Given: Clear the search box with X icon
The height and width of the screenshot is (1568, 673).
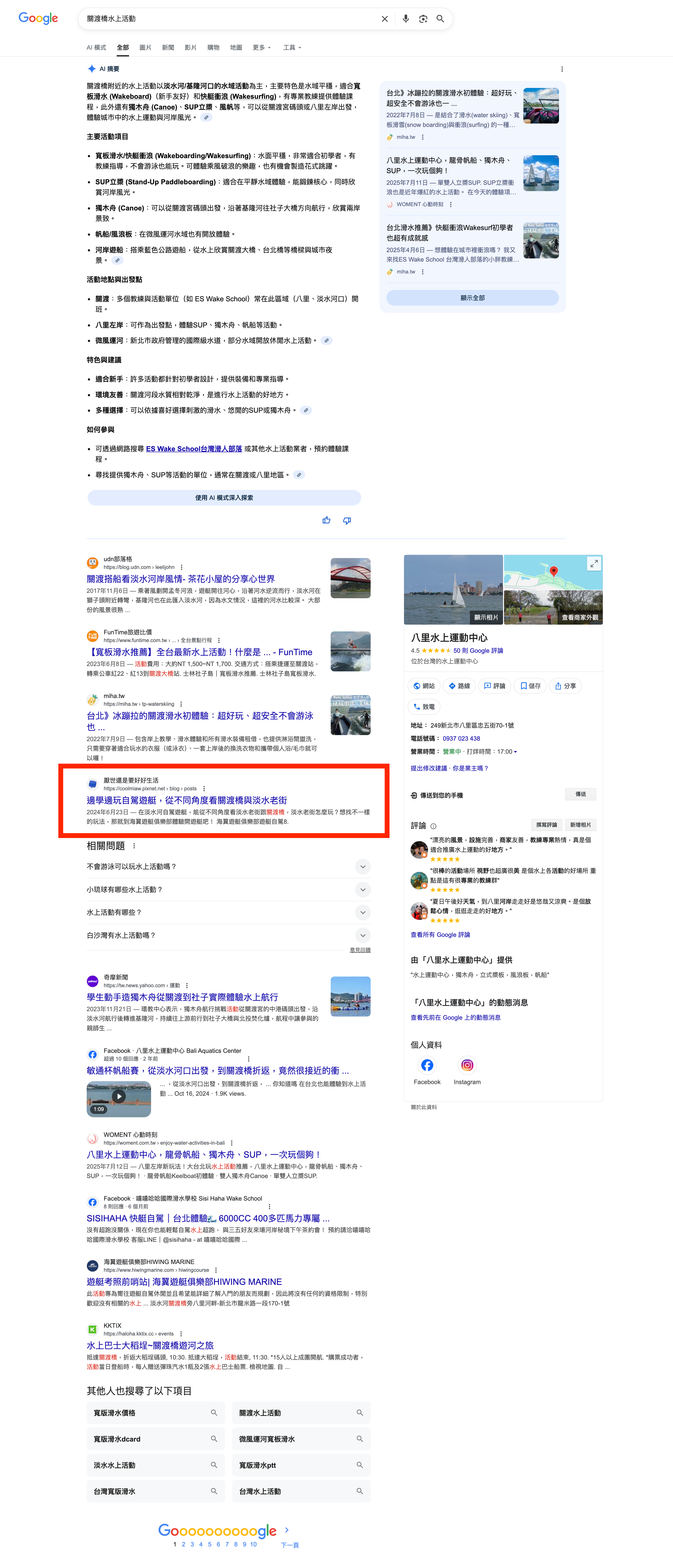Looking at the screenshot, I should coord(385,19).
